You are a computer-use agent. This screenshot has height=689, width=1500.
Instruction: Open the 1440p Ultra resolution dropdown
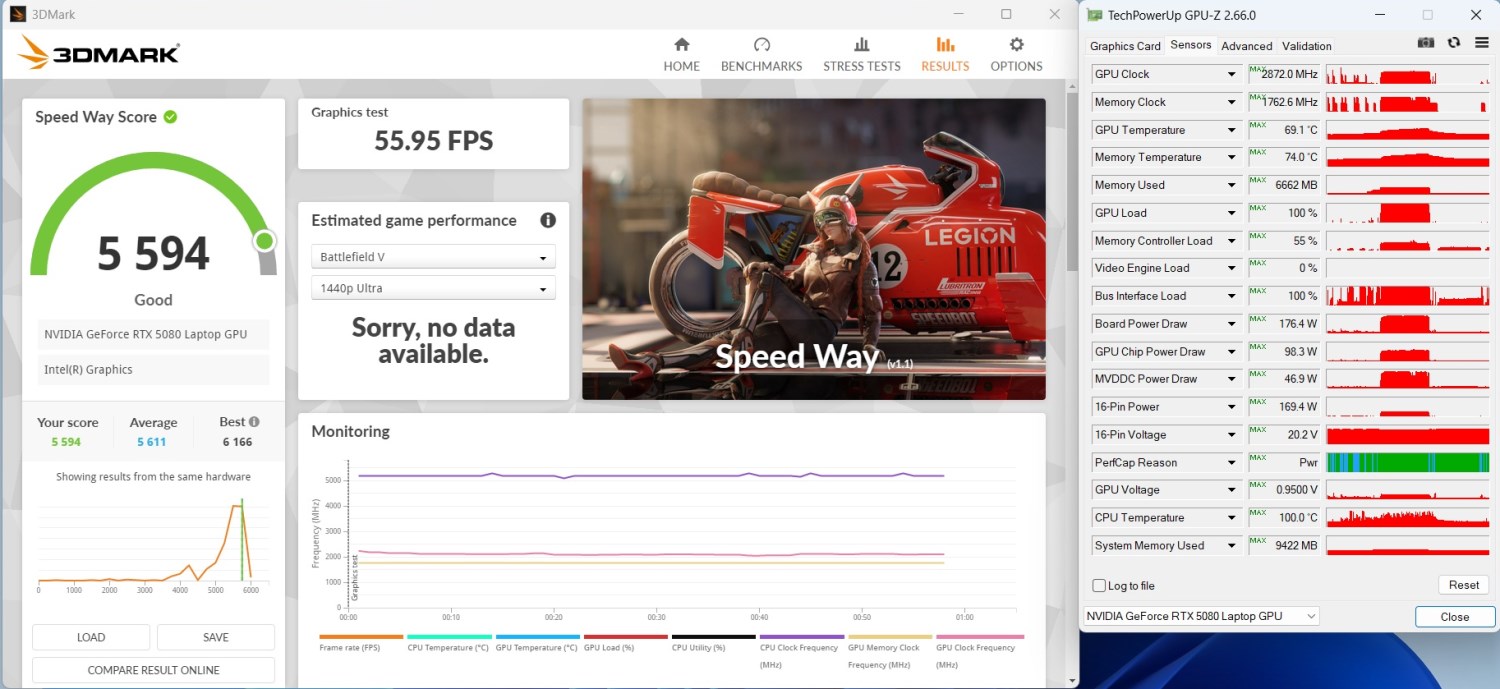pos(433,288)
